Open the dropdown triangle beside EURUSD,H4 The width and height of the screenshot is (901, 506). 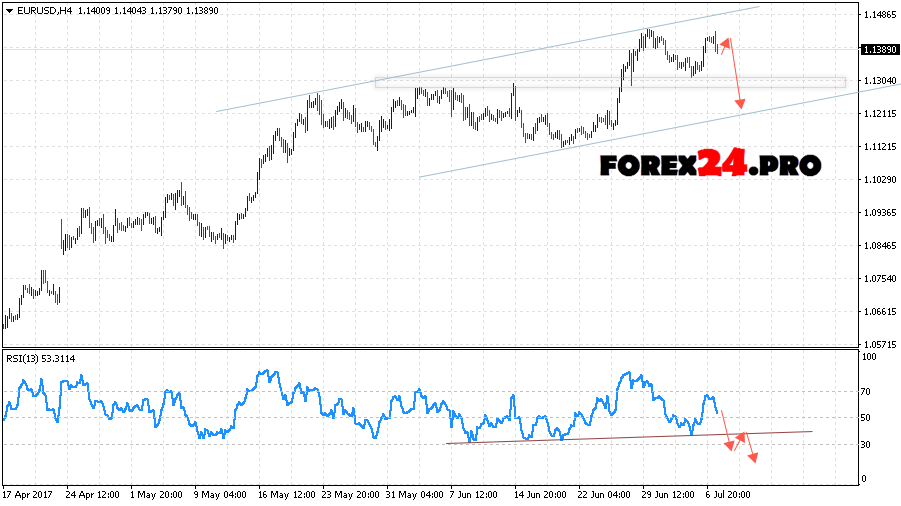coord(9,10)
